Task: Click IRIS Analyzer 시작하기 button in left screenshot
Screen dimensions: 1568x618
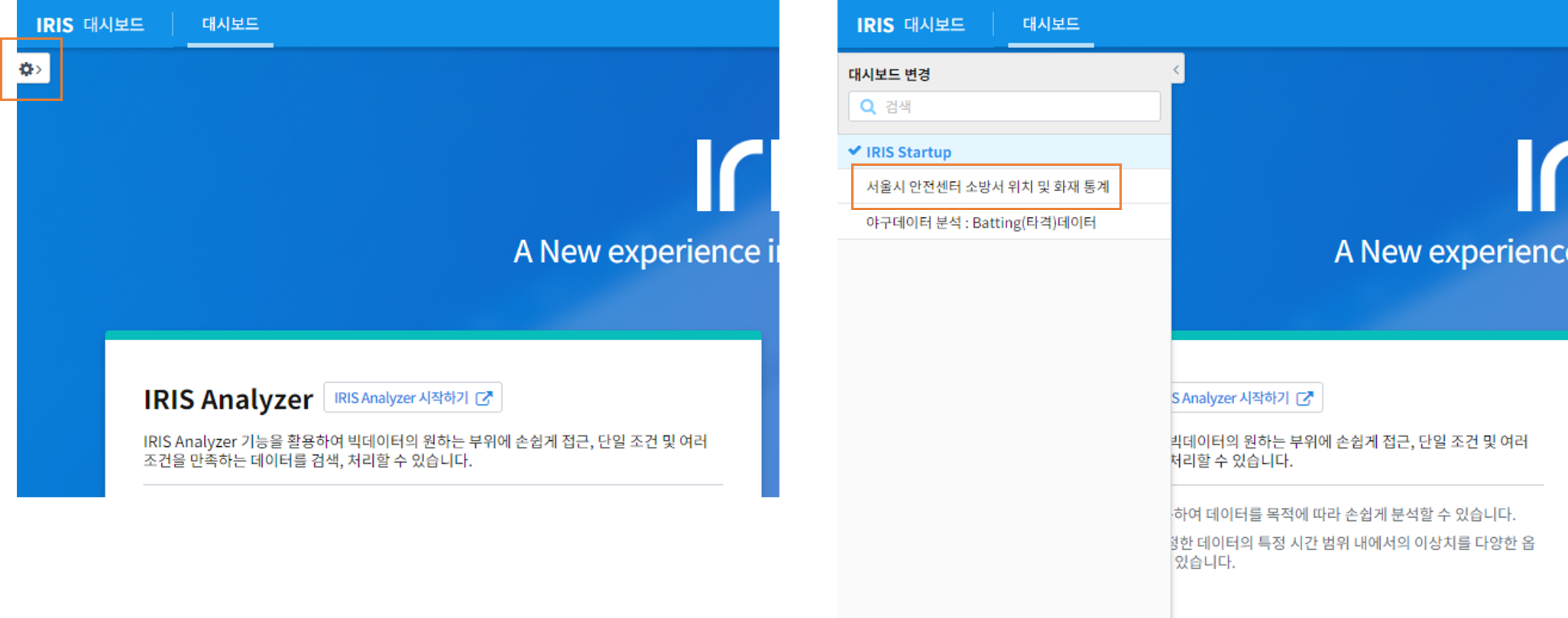Action: [x=413, y=398]
